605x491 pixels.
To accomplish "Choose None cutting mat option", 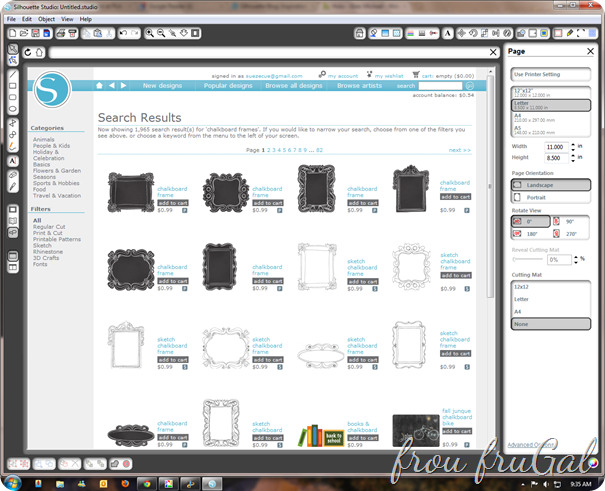I will click(551, 324).
